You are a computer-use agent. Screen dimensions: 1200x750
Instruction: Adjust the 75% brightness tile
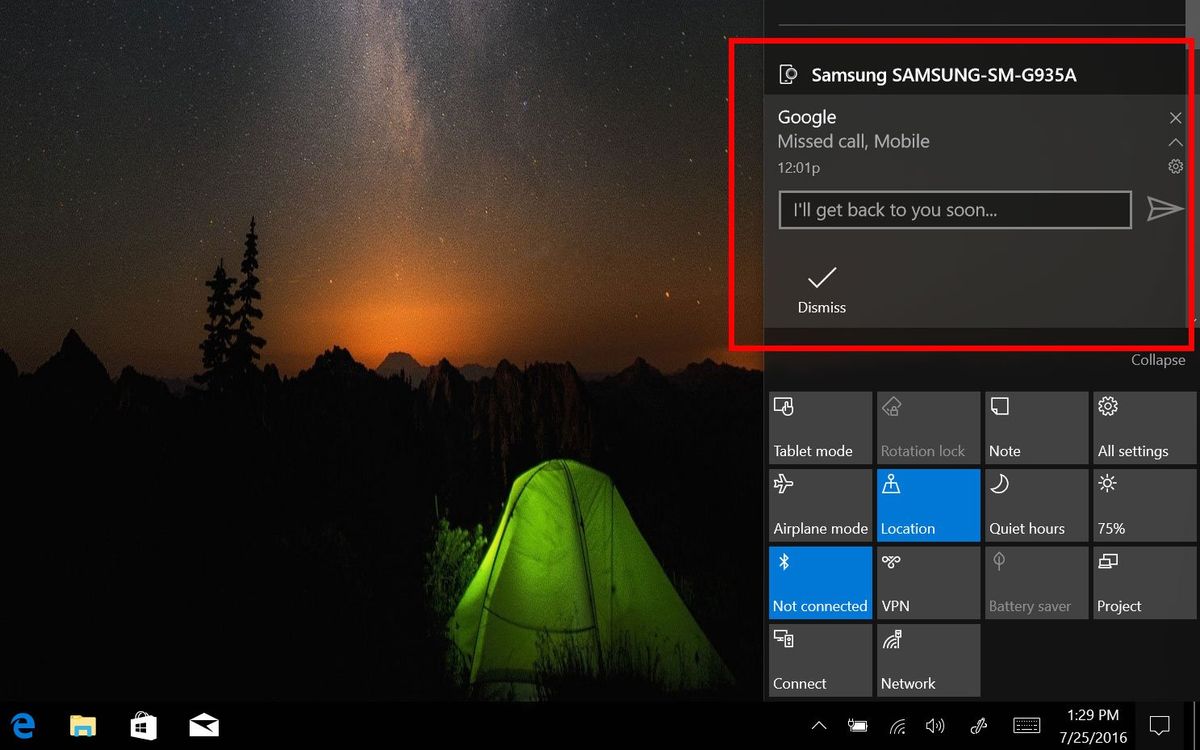(1143, 505)
